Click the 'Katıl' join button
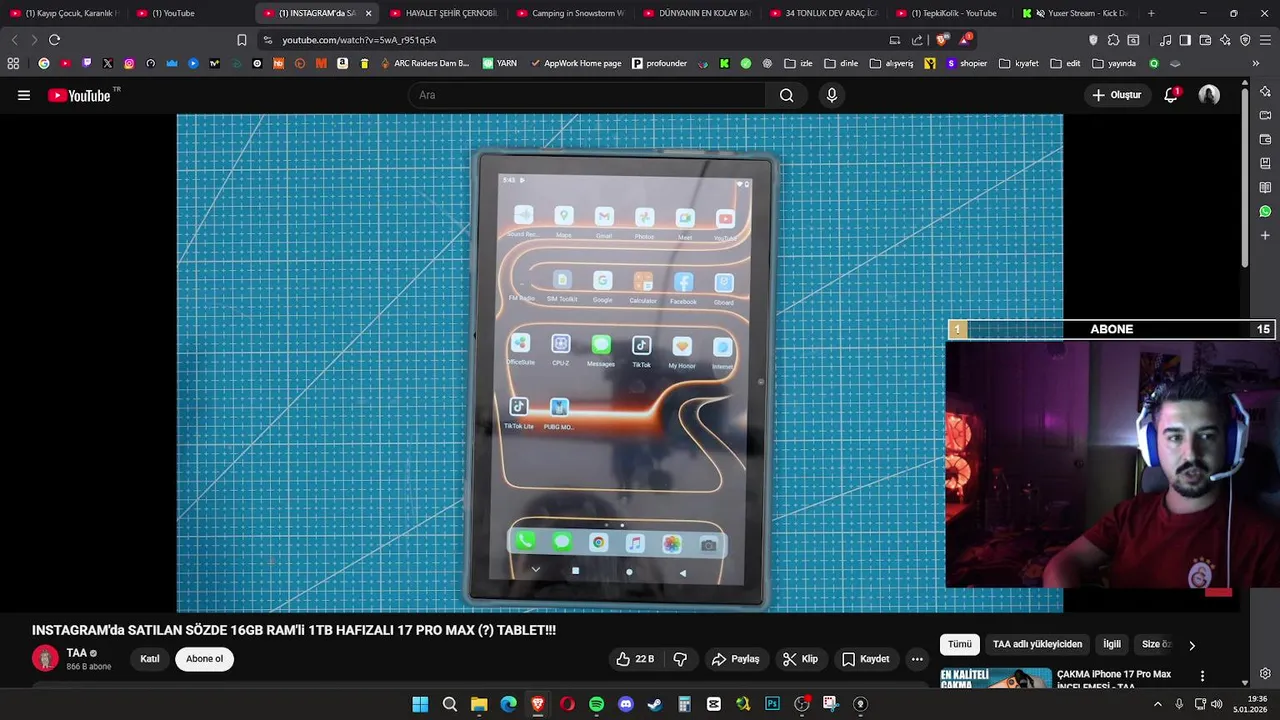The image size is (1280, 720). (150, 659)
